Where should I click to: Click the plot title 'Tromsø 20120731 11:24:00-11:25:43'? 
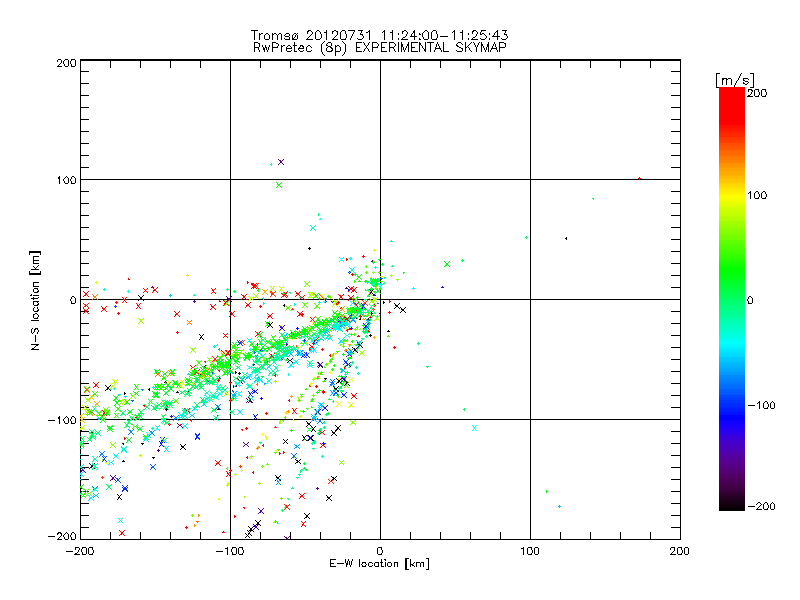click(x=380, y=35)
